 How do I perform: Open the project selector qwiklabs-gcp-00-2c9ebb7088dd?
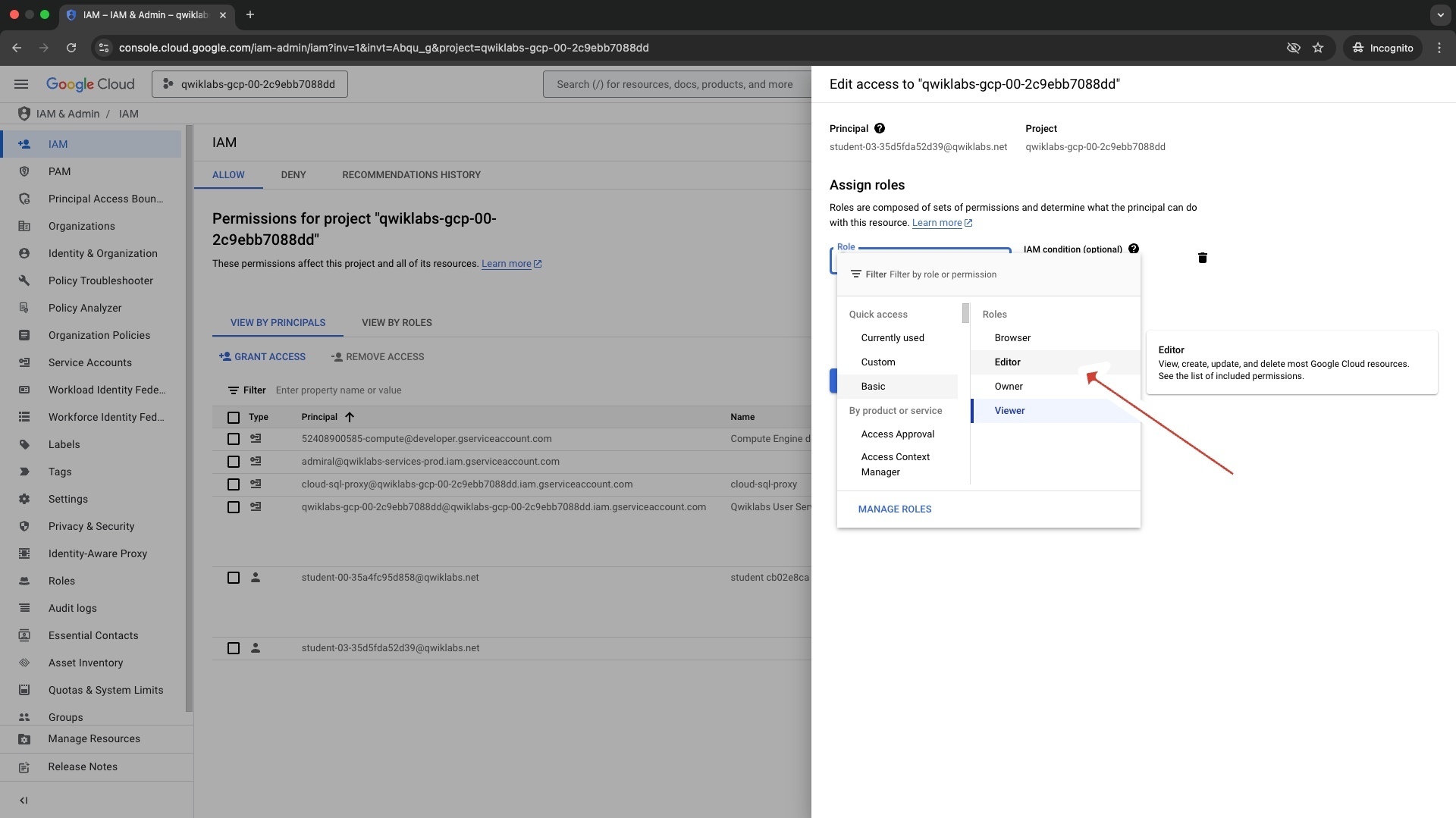(x=249, y=84)
